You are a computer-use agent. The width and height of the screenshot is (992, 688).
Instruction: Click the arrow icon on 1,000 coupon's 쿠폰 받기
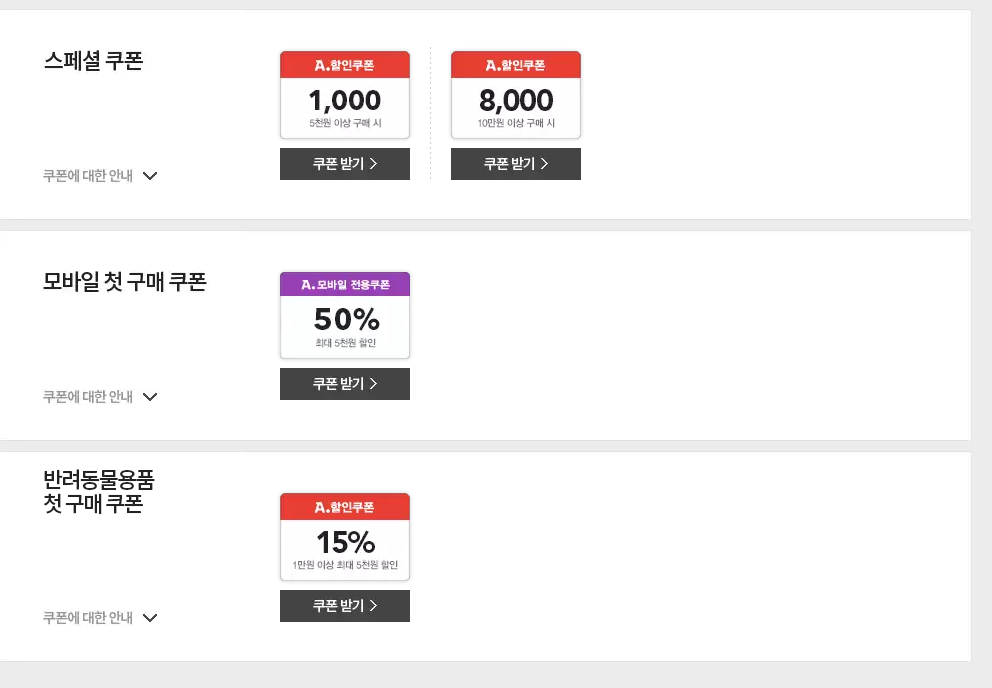pyautogui.click(x=373, y=164)
